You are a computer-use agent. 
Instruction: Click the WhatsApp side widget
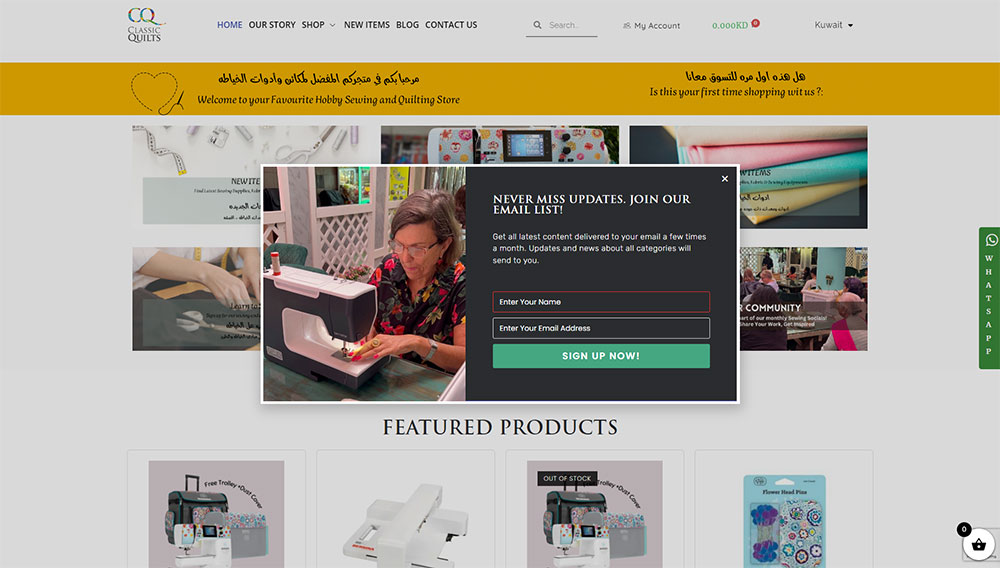click(x=989, y=297)
